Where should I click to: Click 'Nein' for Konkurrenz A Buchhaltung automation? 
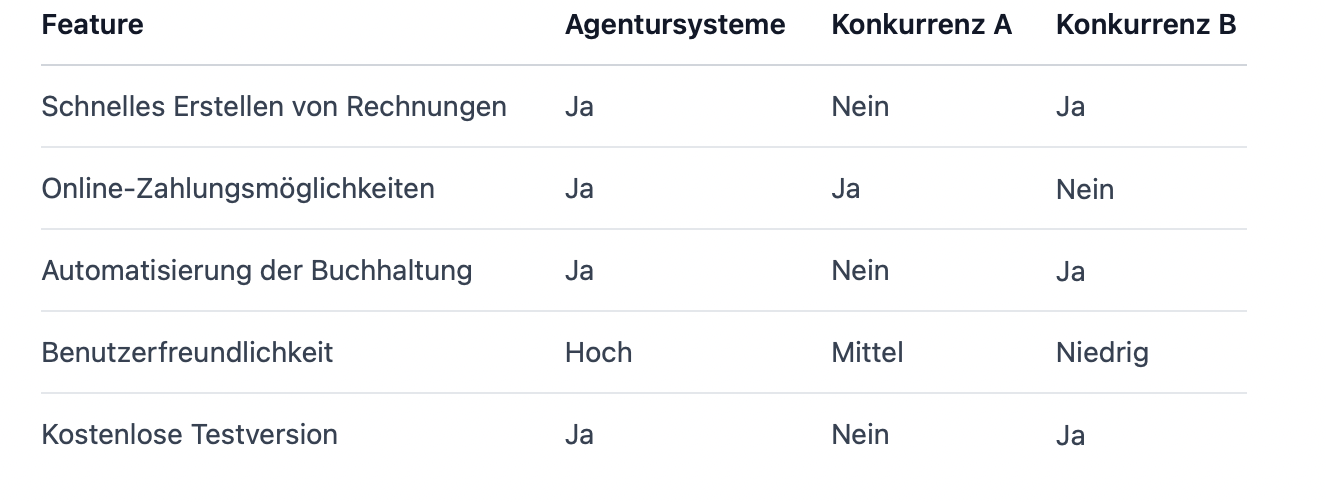(x=860, y=271)
